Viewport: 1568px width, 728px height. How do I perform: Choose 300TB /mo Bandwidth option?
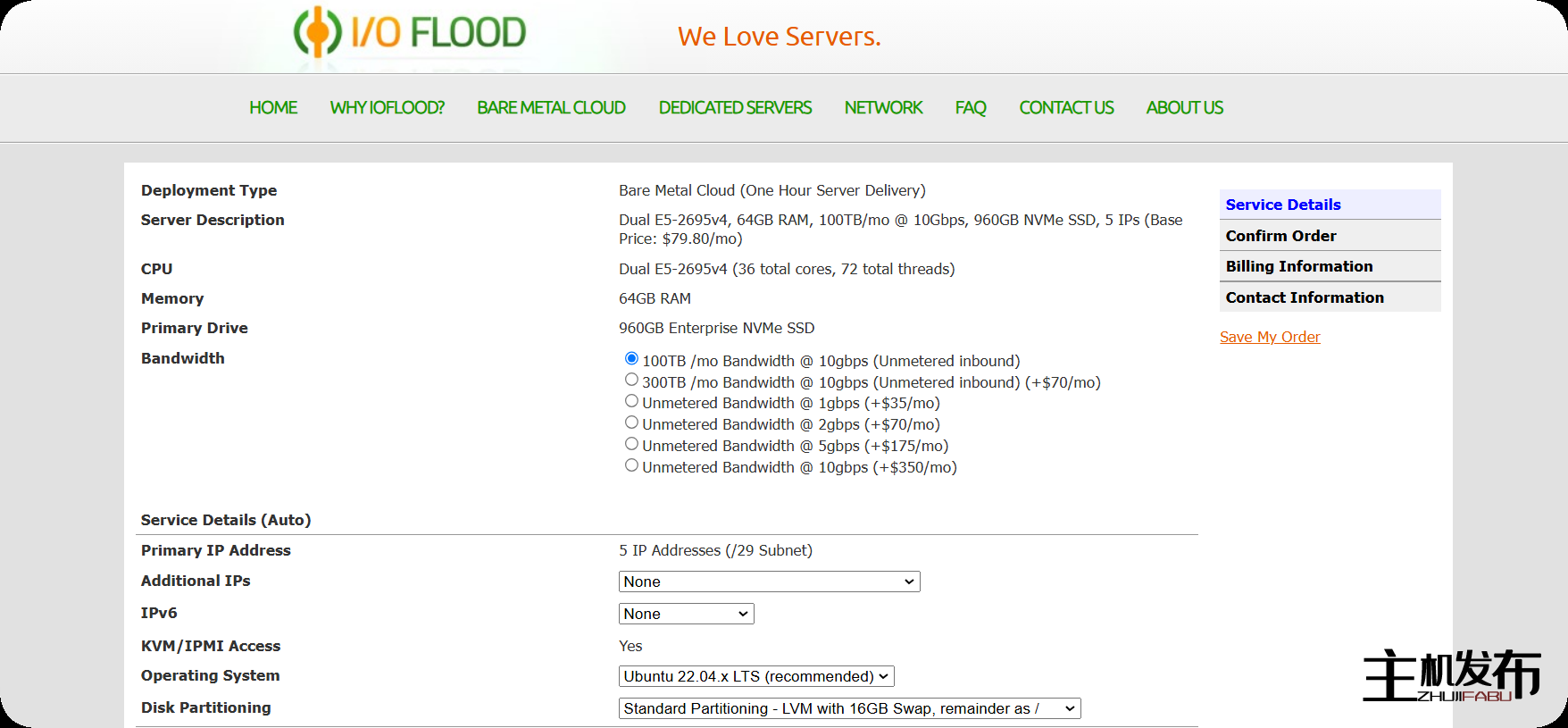(x=631, y=381)
